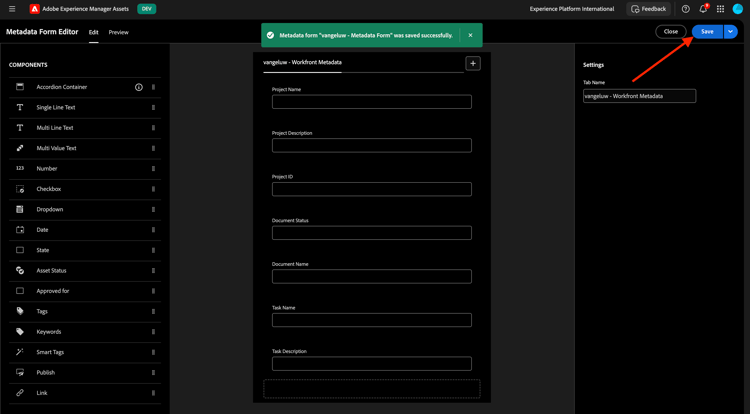This screenshot has height=414, width=750.
Task: Select the Link component icon
Action: 20,392
